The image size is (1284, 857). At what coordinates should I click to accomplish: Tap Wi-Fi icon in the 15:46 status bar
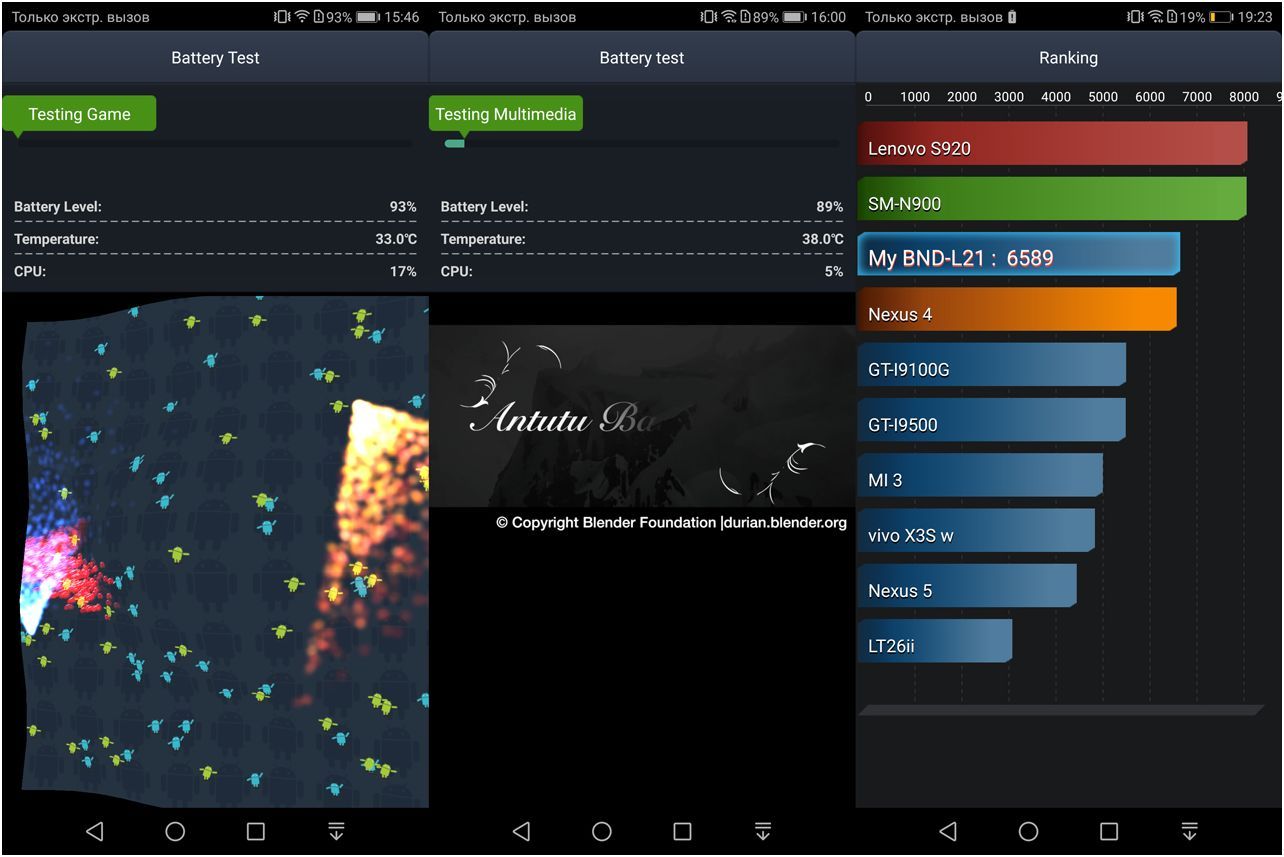301,17
